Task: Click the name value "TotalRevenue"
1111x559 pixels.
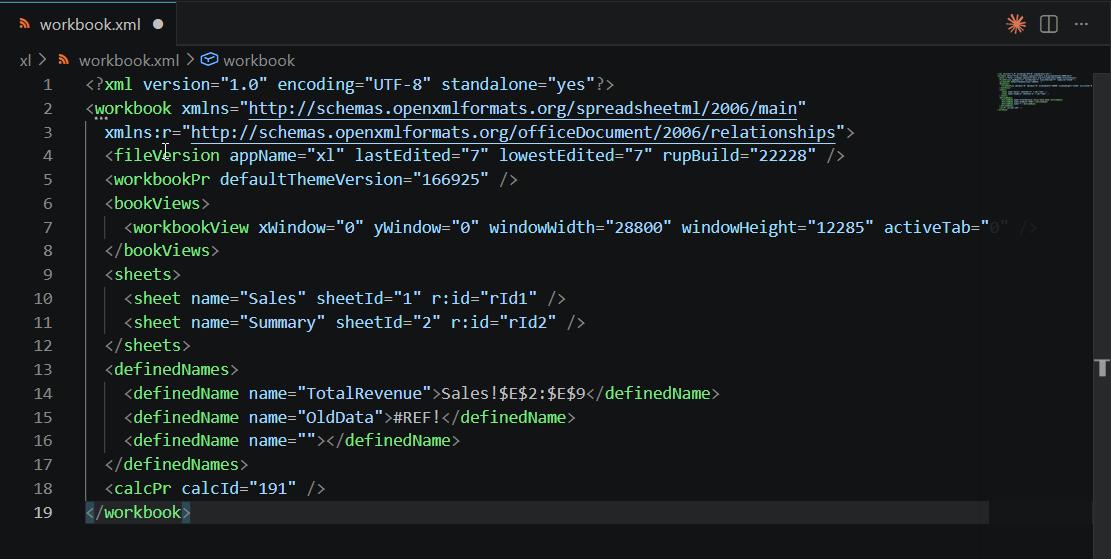Action: click(x=363, y=393)
